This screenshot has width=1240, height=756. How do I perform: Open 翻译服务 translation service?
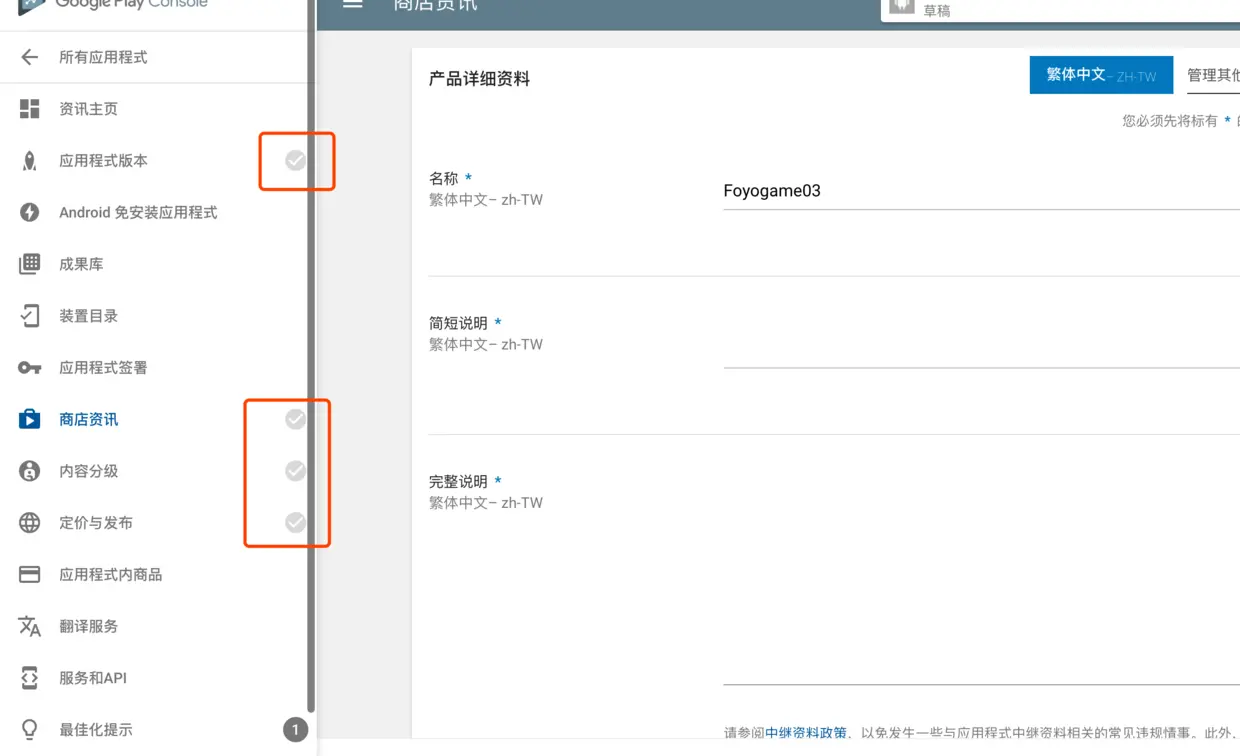pyautogui.click(x=90, y=626)
